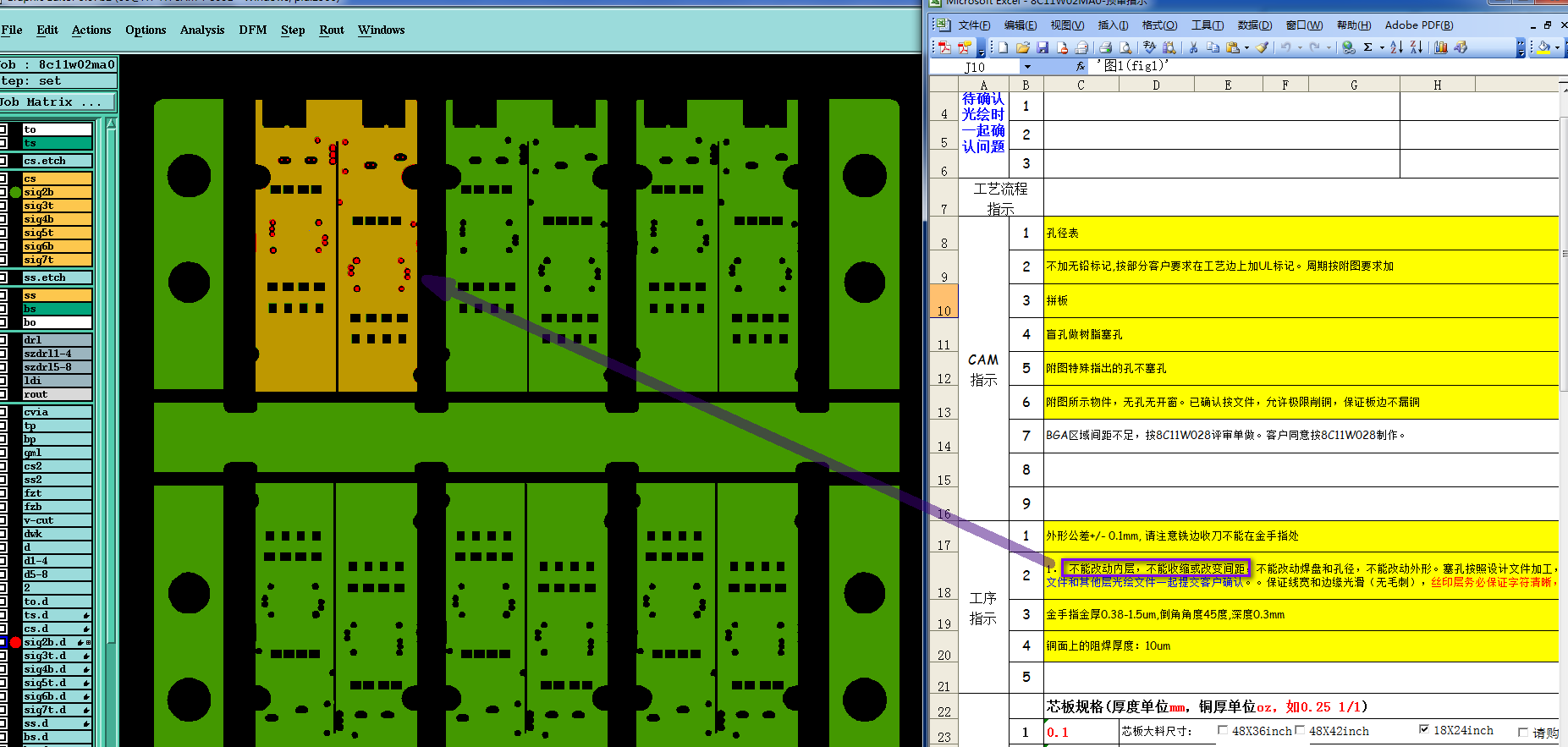The width and height of the screenshot is (1568, 747).
Task: Select the drl layer button
Action: 58,340
